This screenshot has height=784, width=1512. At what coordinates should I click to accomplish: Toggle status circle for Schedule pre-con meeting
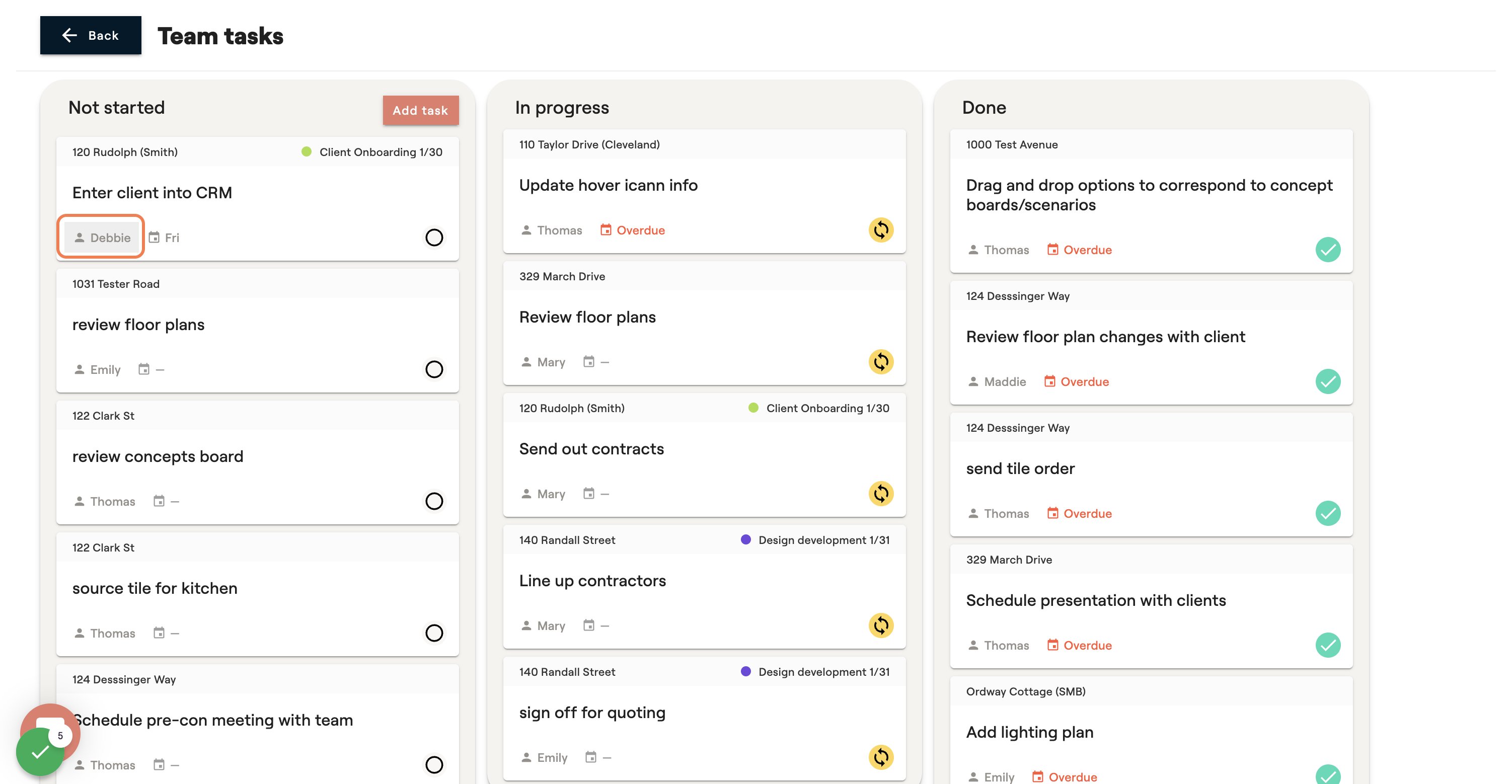pos(434,765)
